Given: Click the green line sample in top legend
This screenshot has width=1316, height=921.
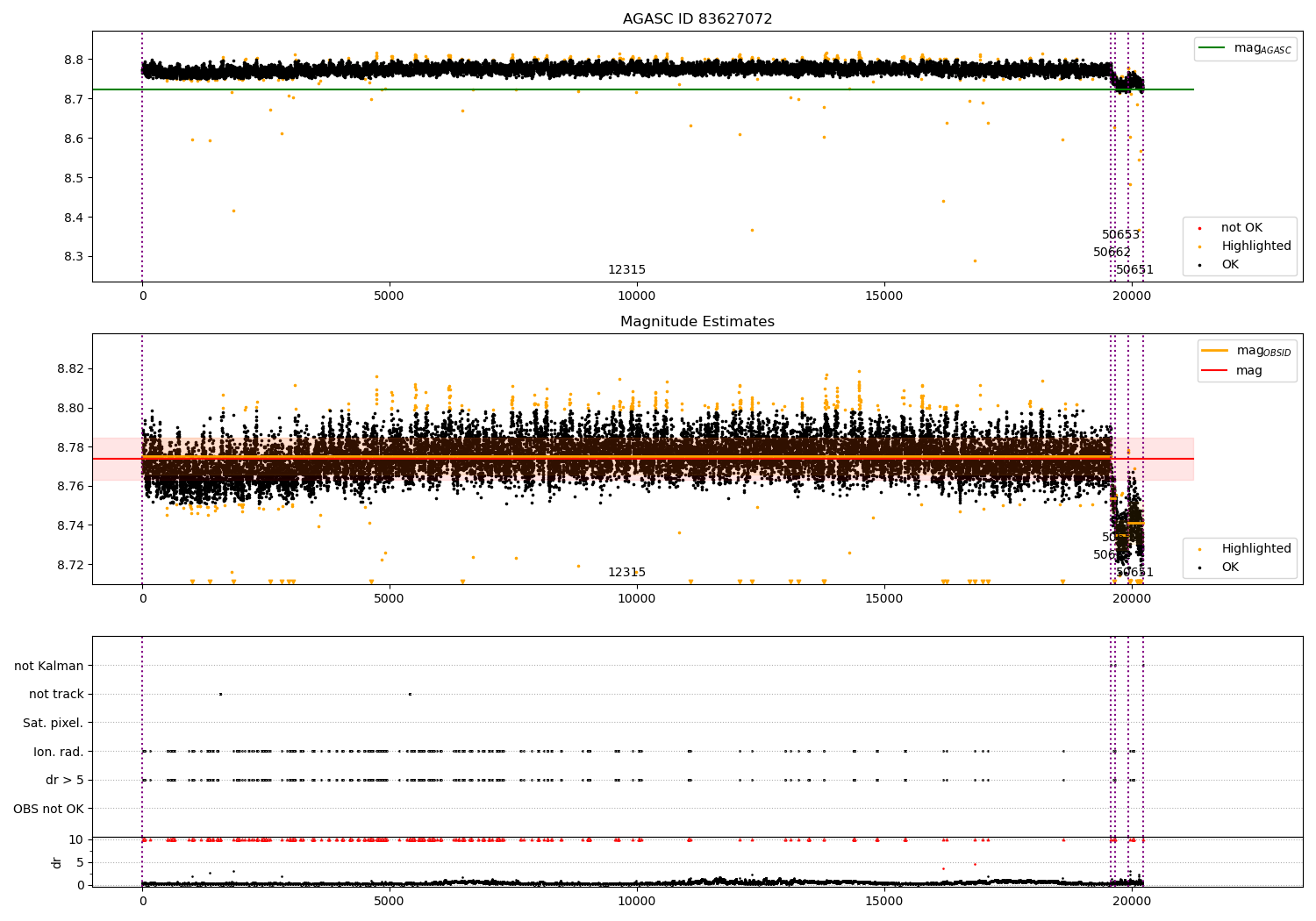Looking at the screenshot, I should coord(1212,48).
